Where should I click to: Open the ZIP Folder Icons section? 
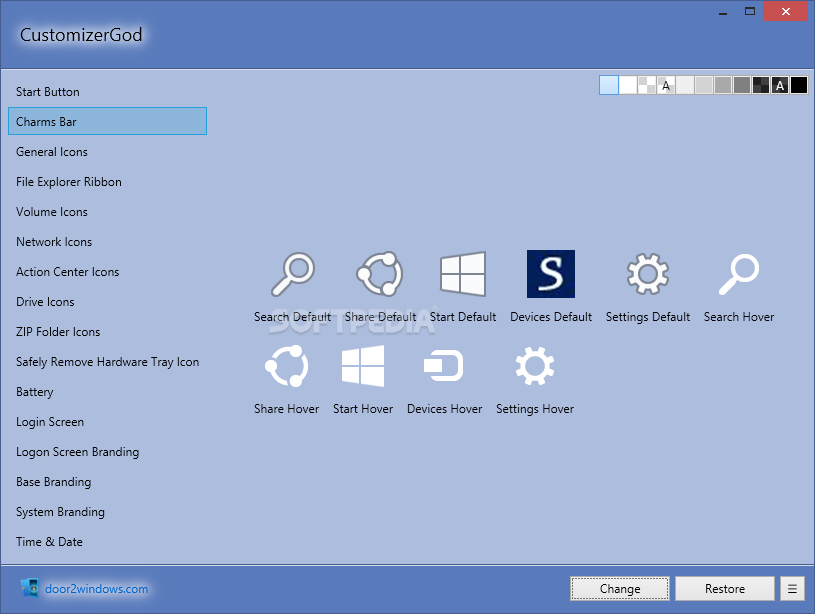click(x=108, y=332)
